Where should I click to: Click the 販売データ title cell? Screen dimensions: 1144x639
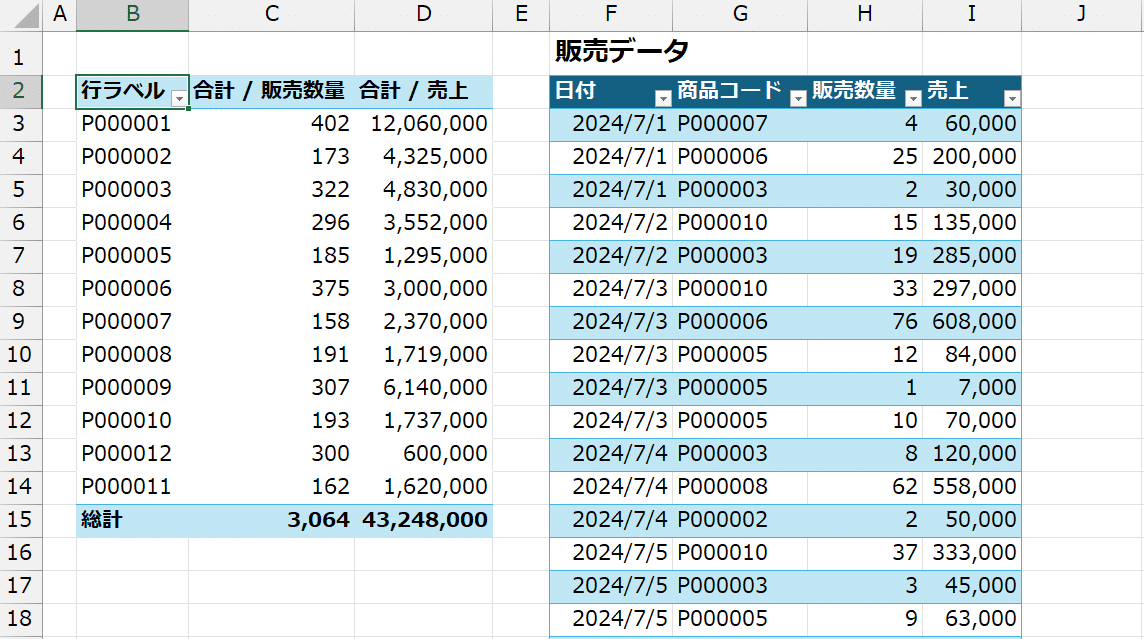611,51
